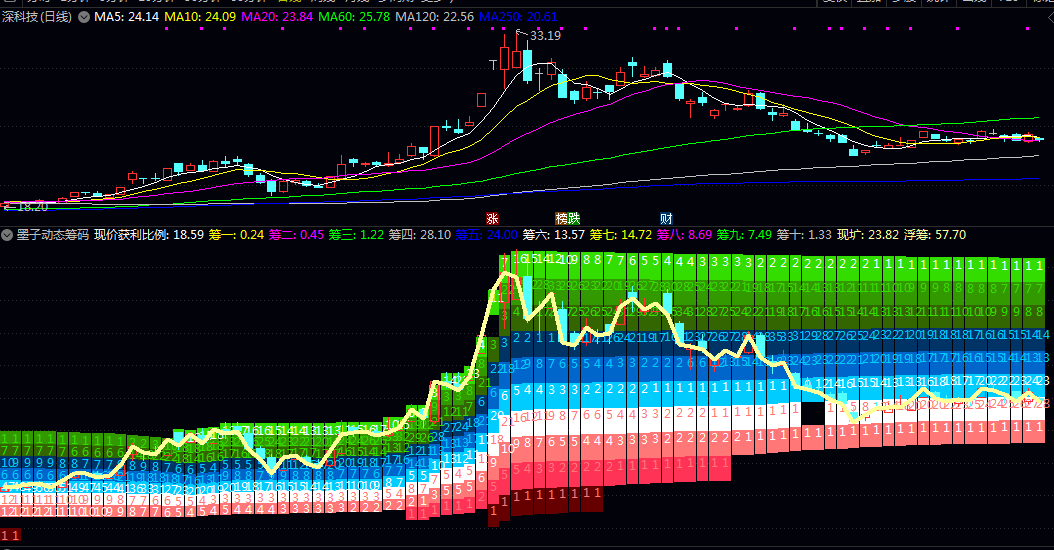This screenshot has width=1054, height=550.
Task: Open the dropdown beside 深科技(日线)
Action: click(x=84, y=17)
